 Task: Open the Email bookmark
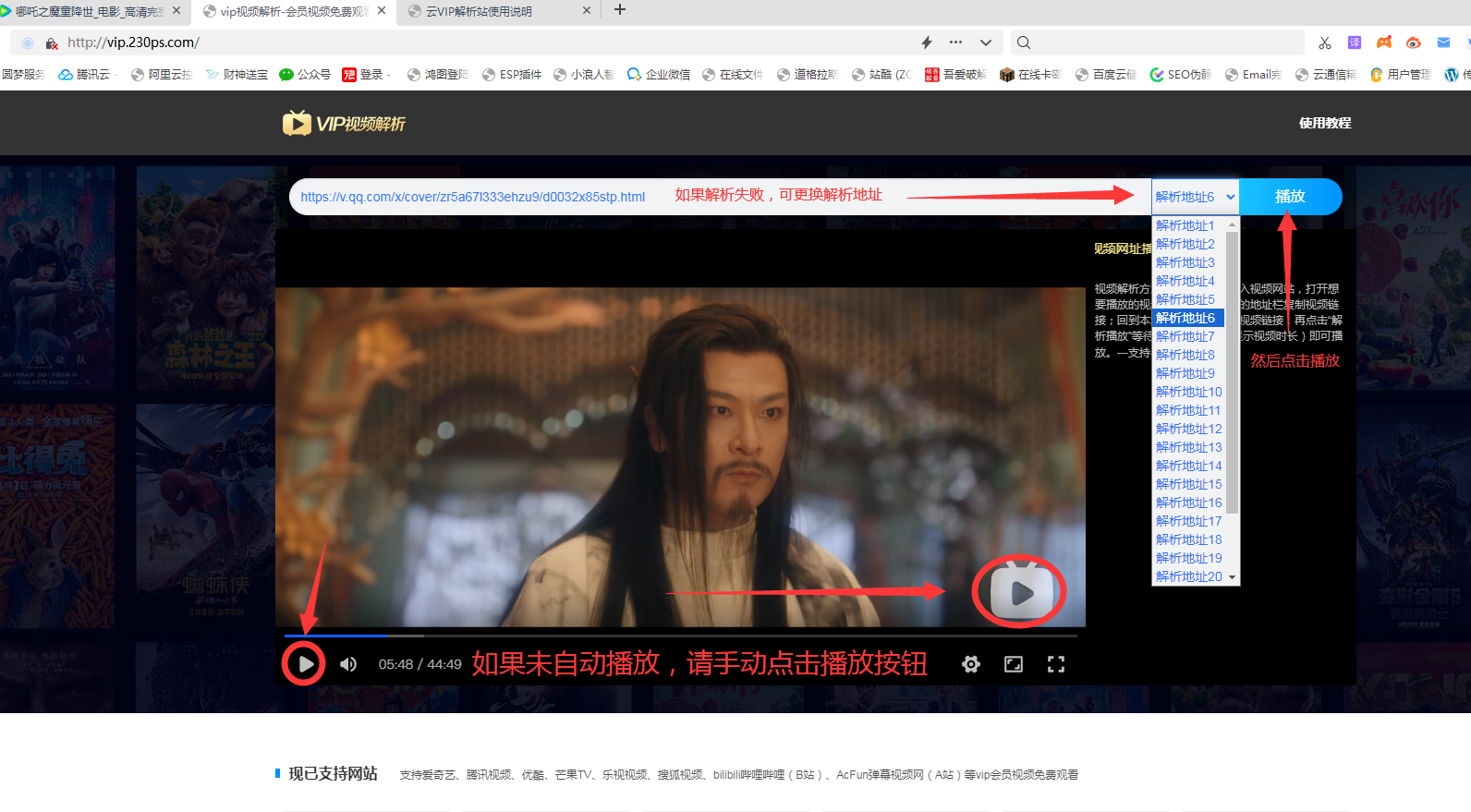coord(1254,75)
